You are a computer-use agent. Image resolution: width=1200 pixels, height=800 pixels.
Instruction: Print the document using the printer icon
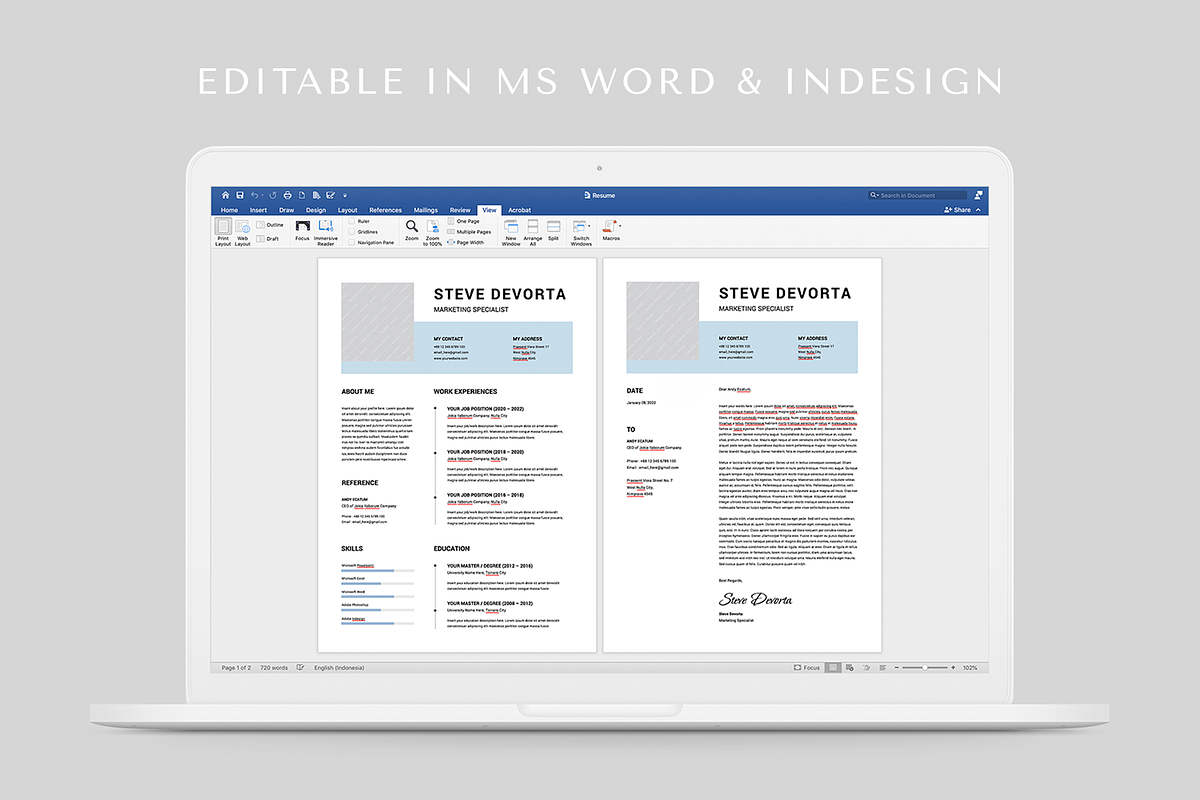(x=287, y=195)
